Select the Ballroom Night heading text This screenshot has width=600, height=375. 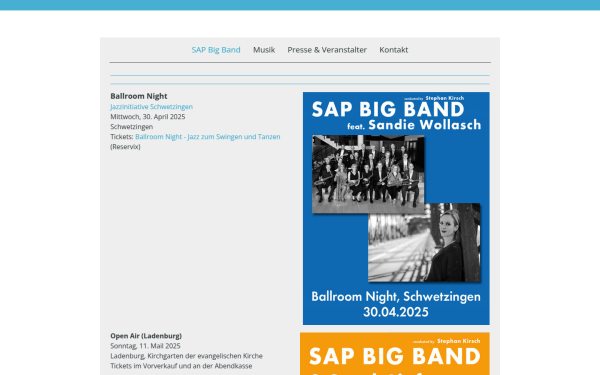(x=139, y=96)
